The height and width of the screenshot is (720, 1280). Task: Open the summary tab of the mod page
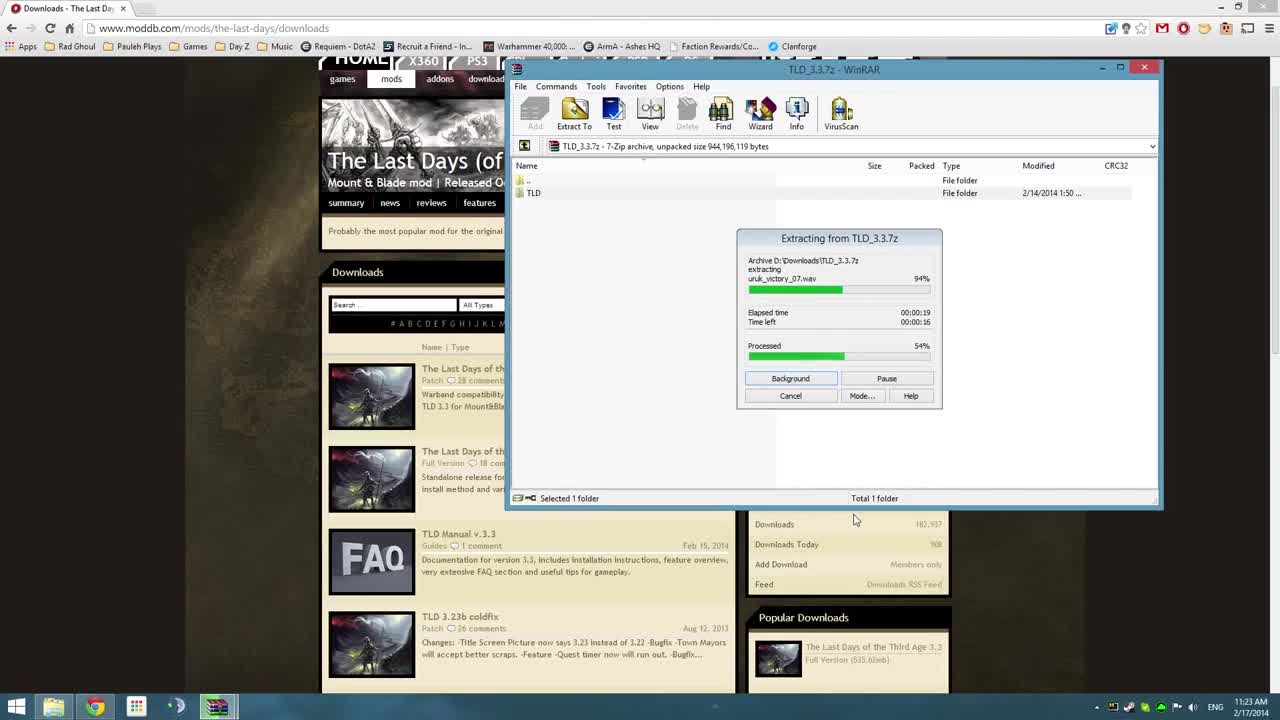[346, 203]
